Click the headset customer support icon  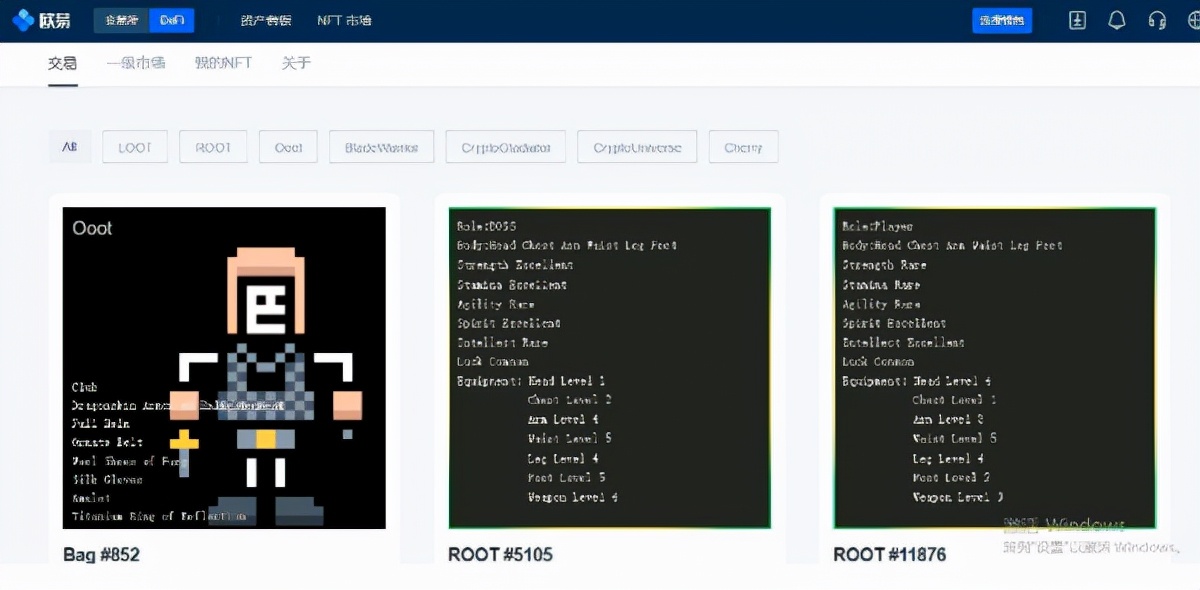[1157, 19]
